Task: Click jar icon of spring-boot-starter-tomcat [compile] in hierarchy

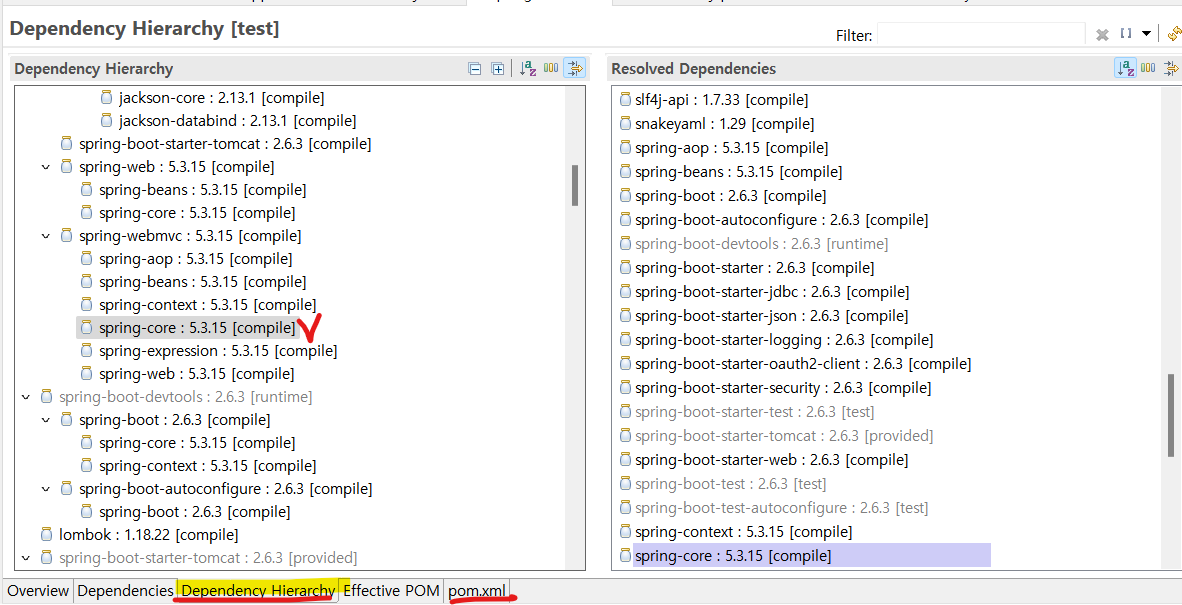Action: pyautogui.click(x=66, y=144)
